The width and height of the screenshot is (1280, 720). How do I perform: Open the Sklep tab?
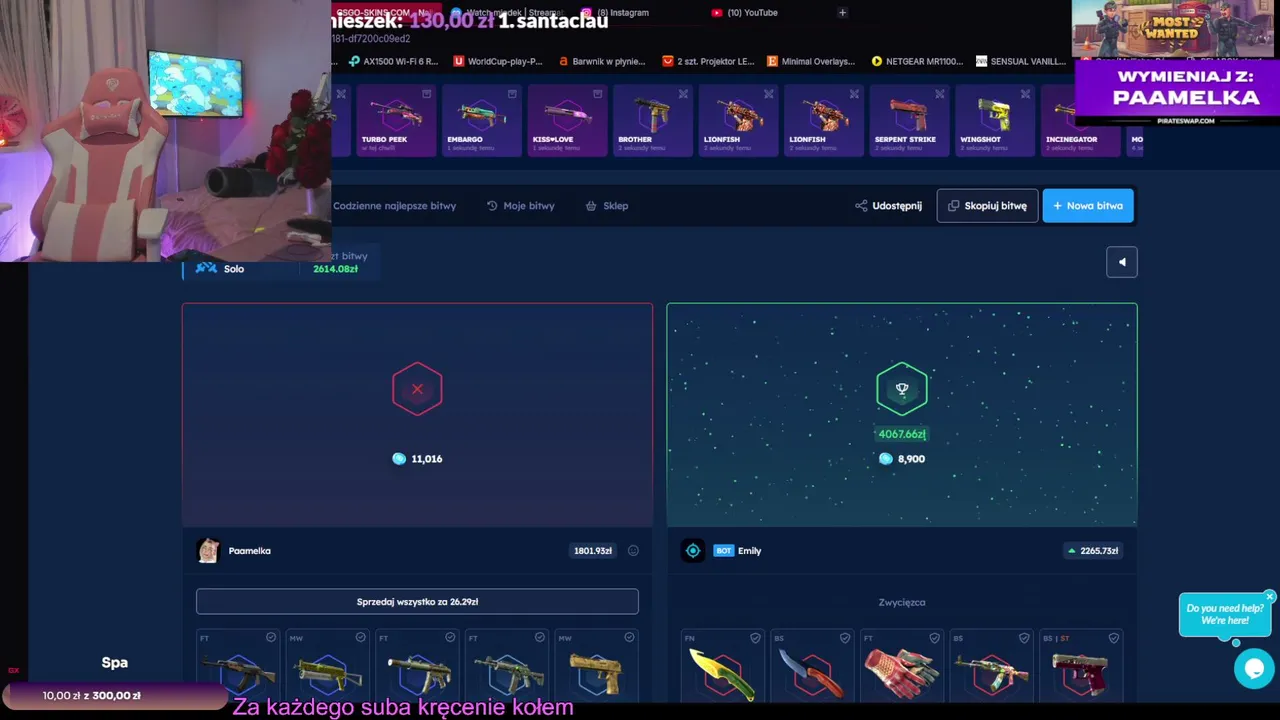pos(607,206)
